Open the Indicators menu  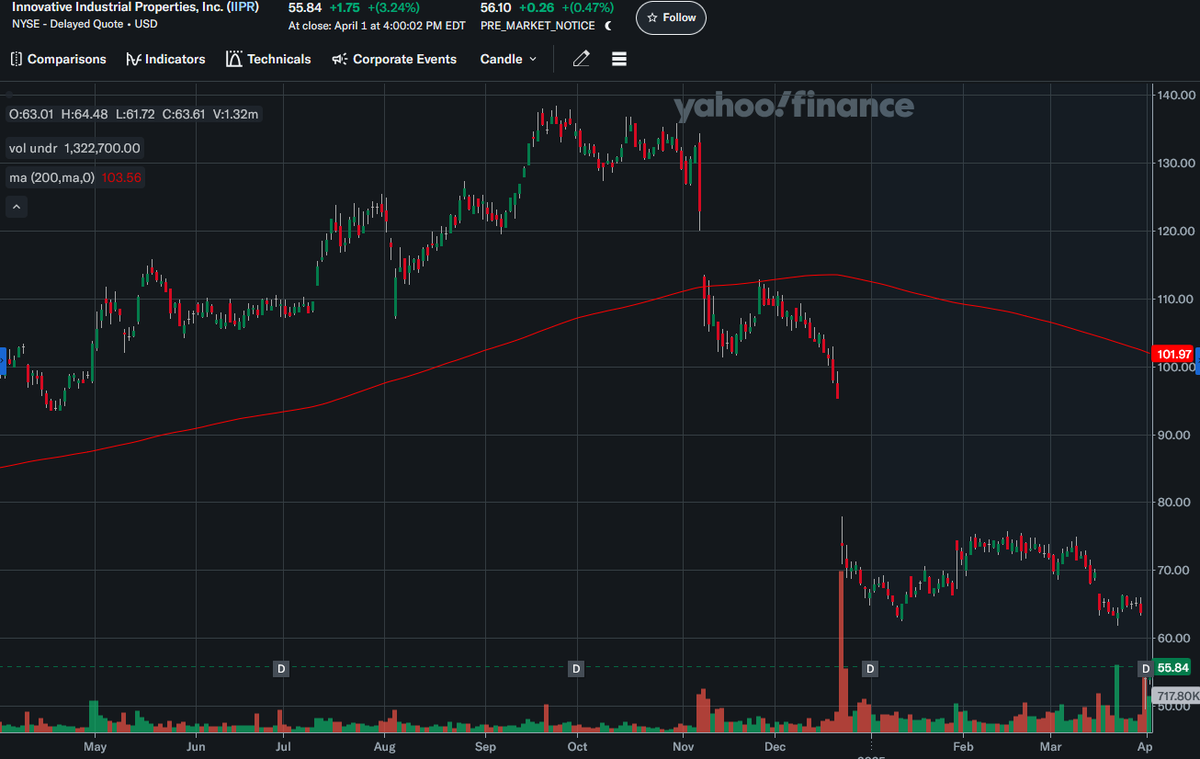(165, 59)
